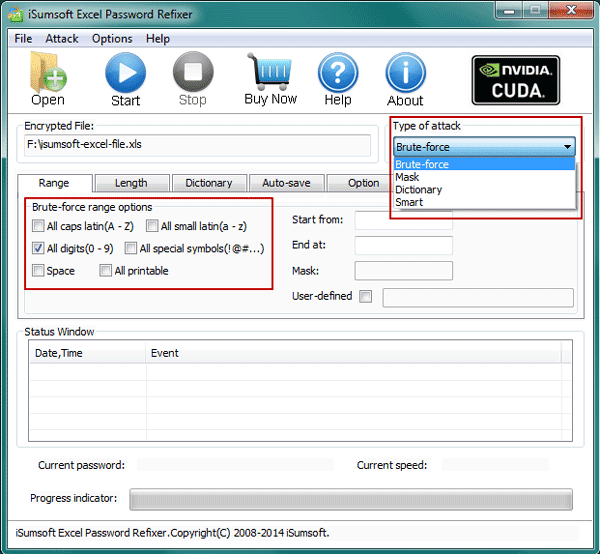Enable All caps latin(A - Z)
Viewport: 600px width, 554px height.
click(38, 226)
